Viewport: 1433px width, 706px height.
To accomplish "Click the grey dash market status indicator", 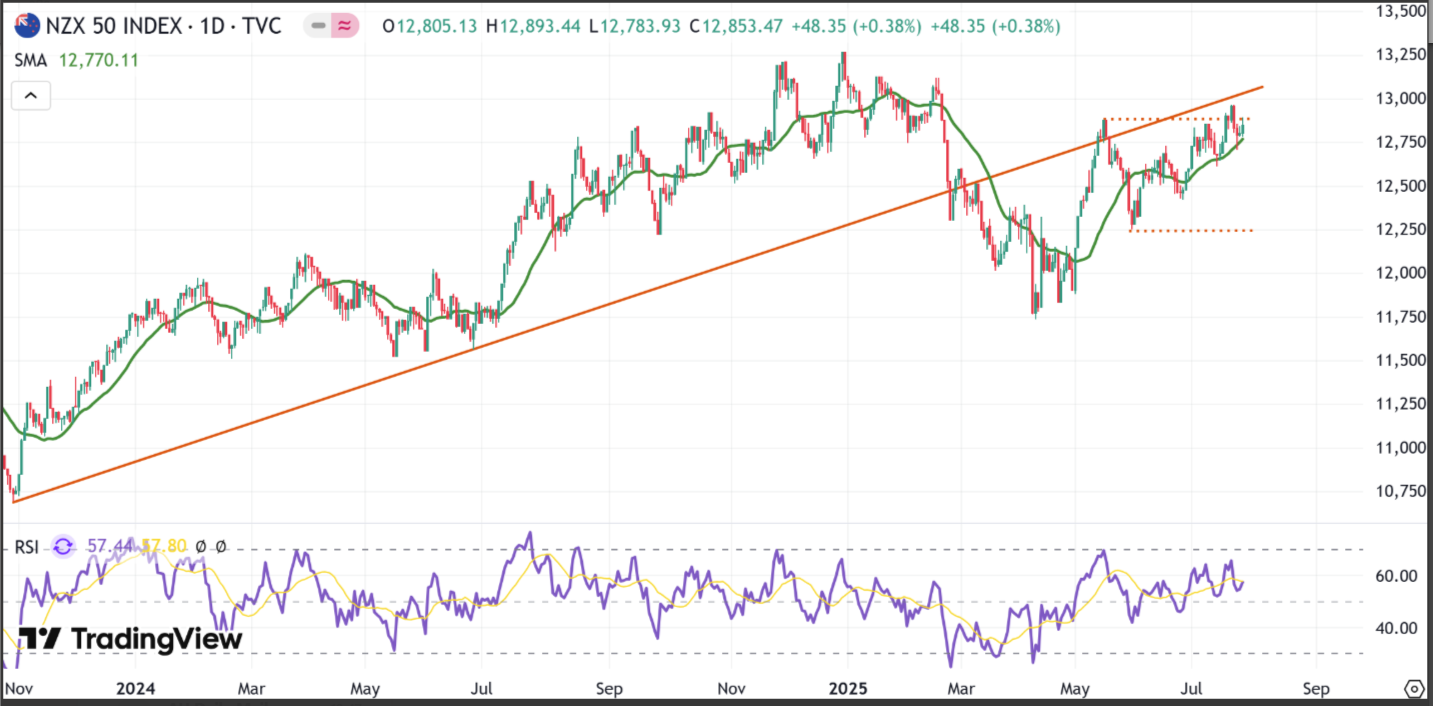I will [319, 27].
